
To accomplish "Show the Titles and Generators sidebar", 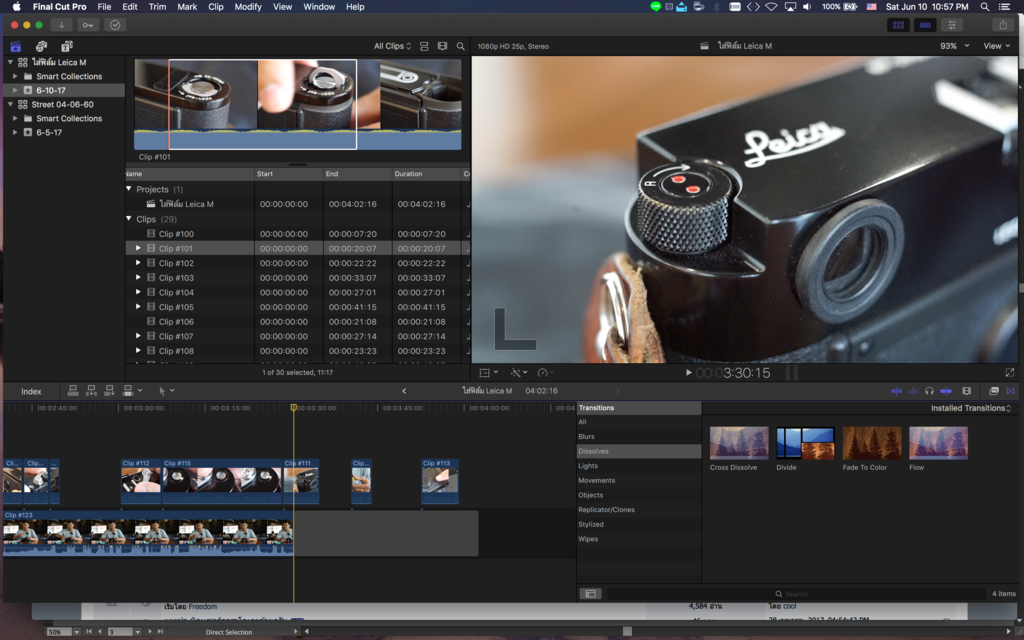I will pos(67,46).
